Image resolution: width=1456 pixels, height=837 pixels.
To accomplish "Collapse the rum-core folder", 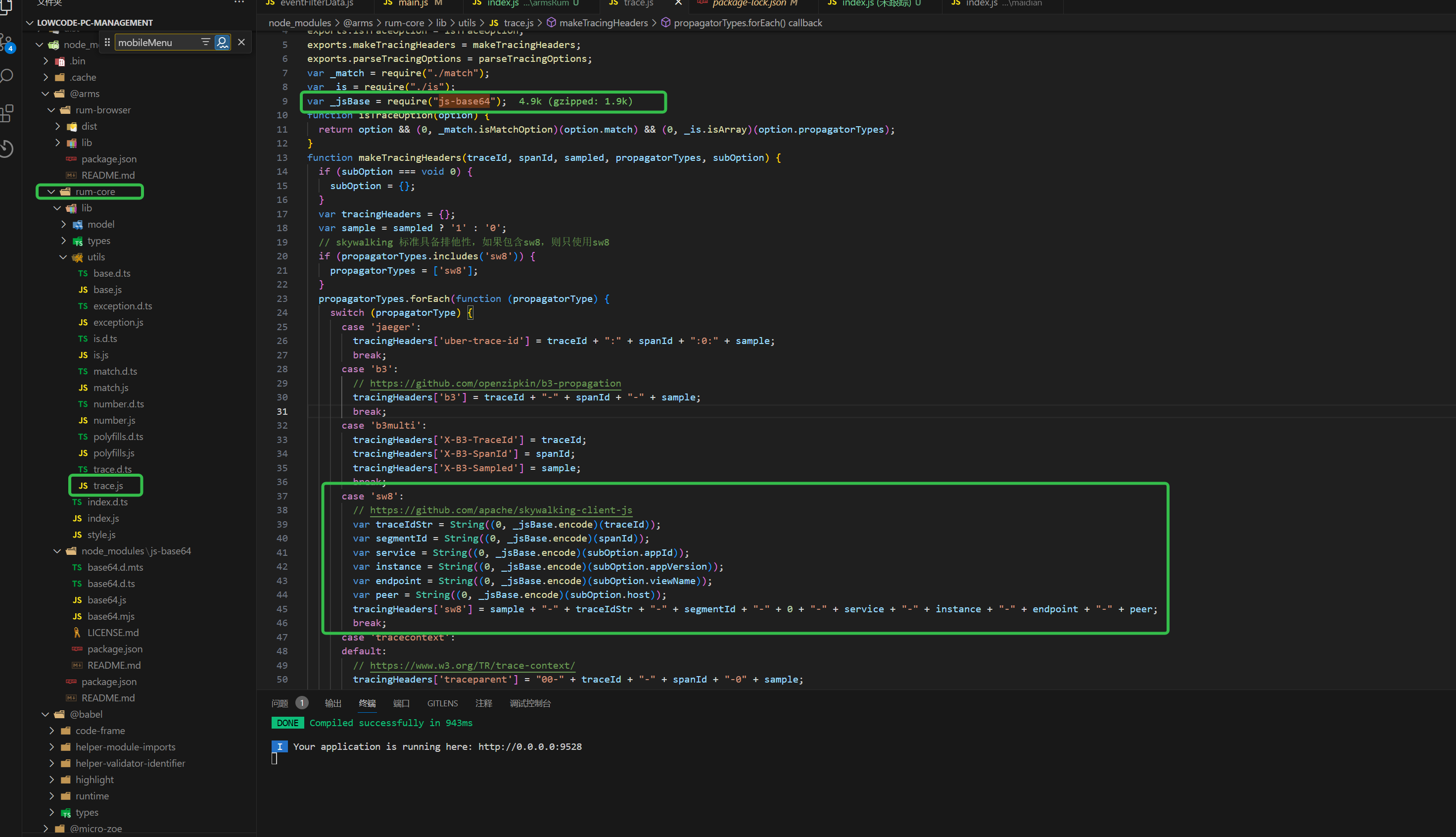I will click(51, 192).
